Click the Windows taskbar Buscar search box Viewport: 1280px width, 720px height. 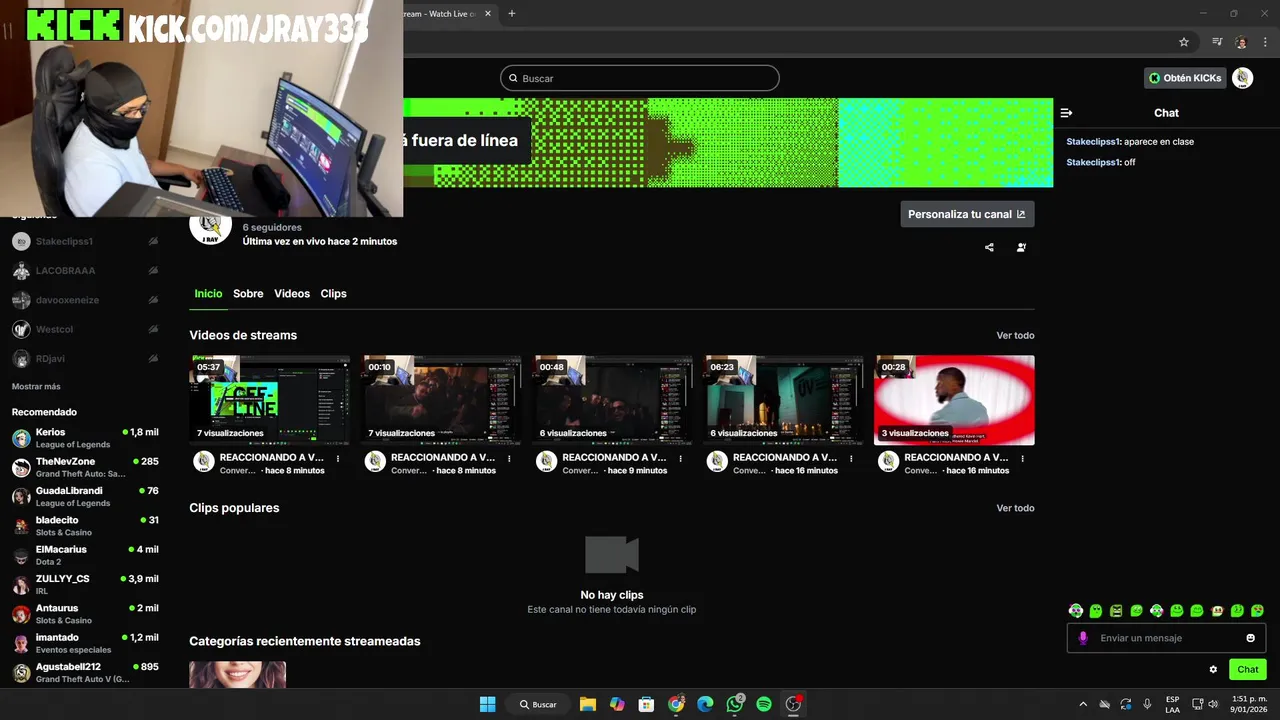coord(537,704)
